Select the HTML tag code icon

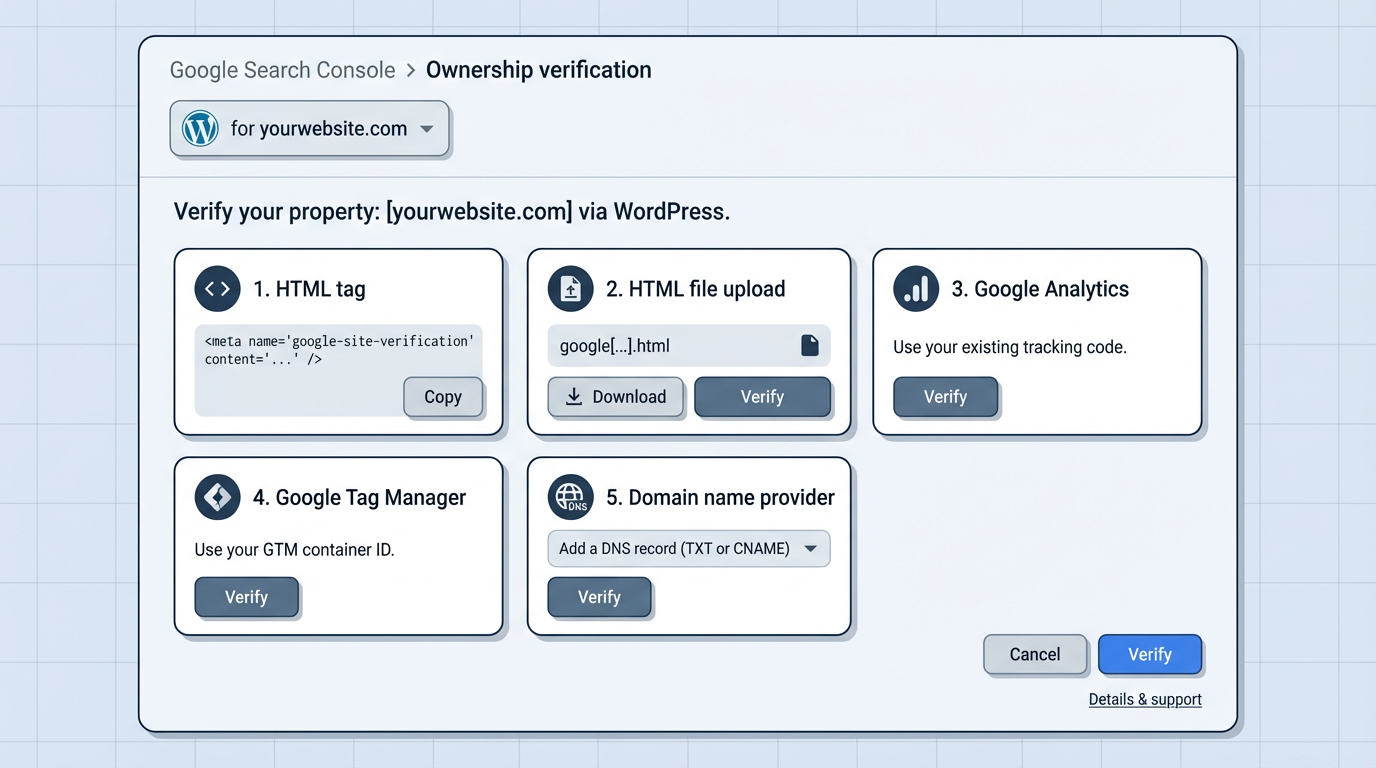pos(217,288)
